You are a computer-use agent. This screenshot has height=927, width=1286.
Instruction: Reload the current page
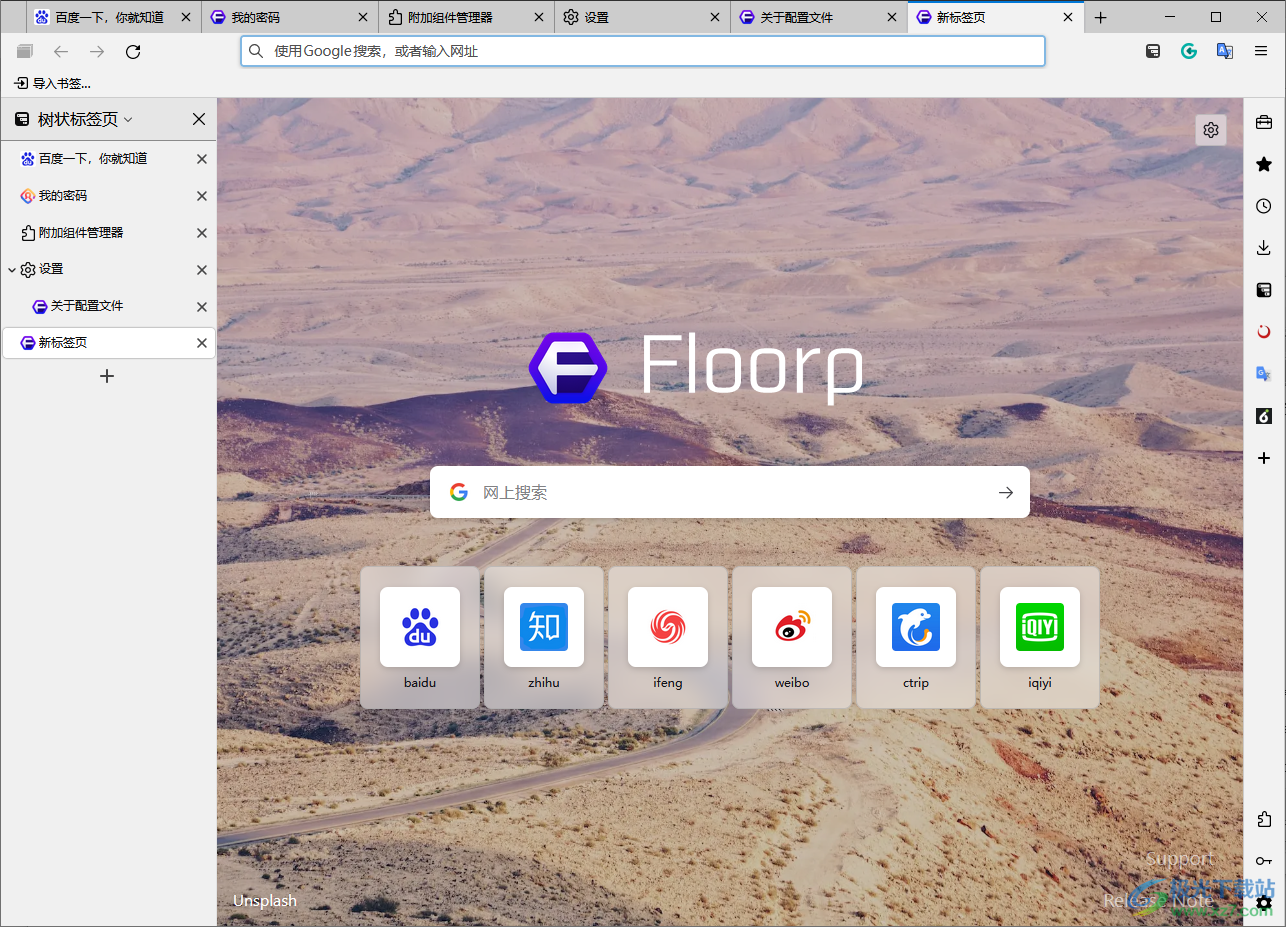133,51
